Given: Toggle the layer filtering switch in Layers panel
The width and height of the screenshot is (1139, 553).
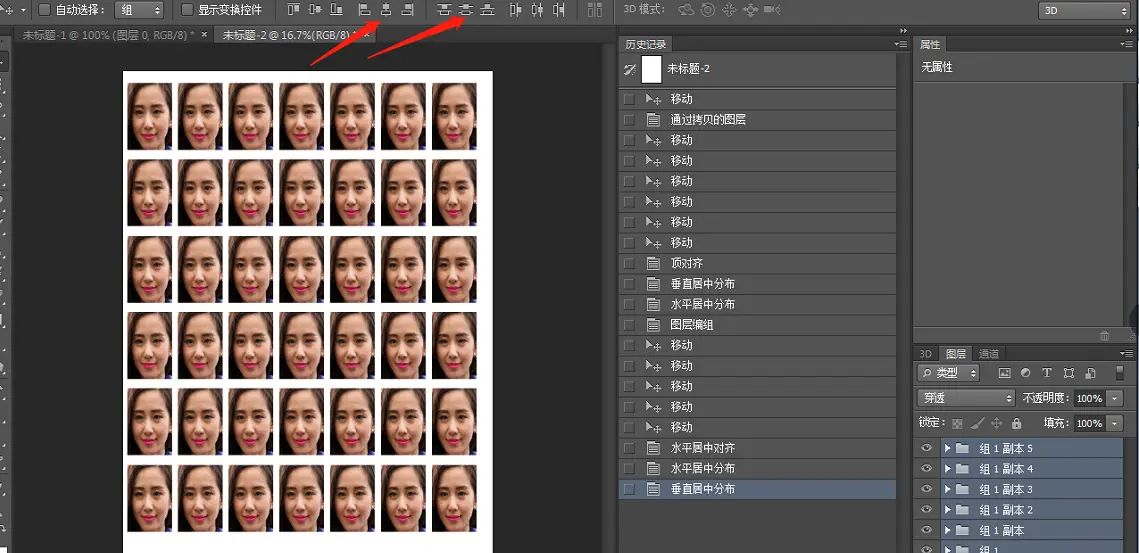Looking at the screenshot, I should click(x=1119, y=372).
